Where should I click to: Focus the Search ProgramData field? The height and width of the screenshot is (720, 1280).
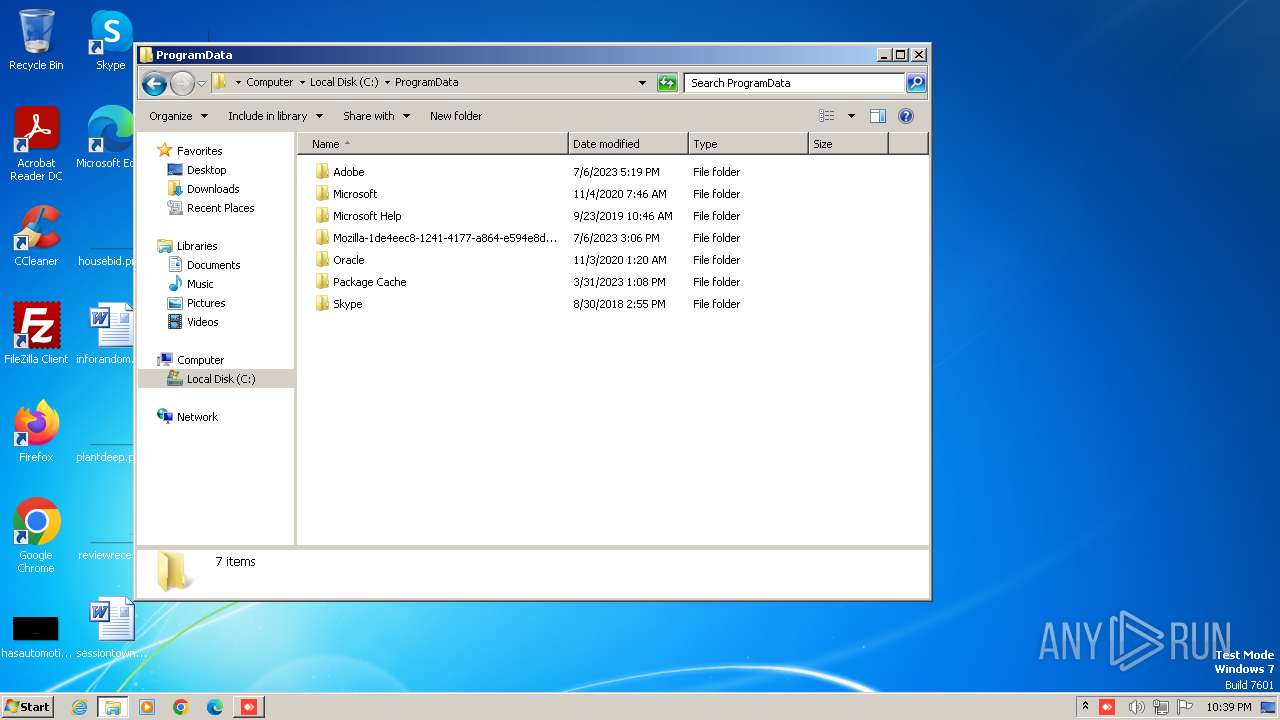795,83
